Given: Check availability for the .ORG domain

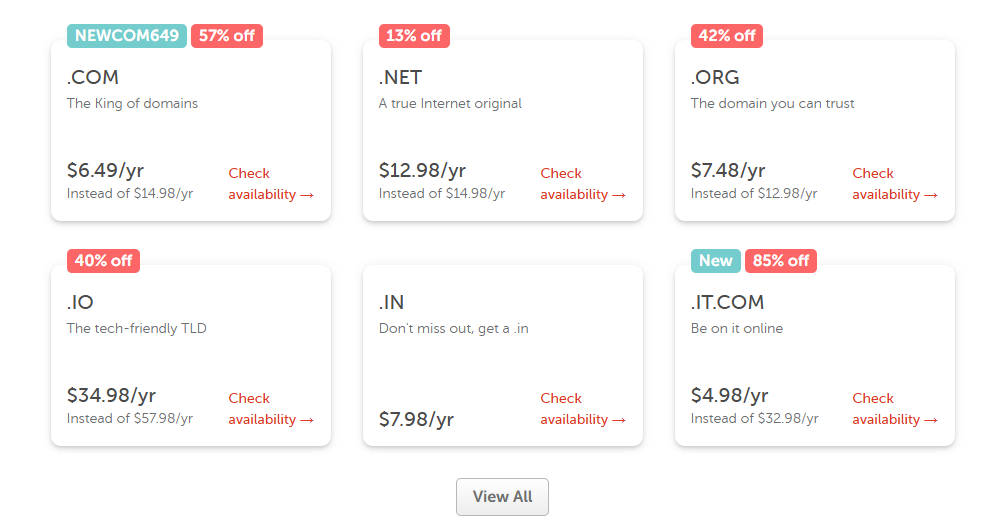Looking at the screenshot, I should 894,184.
